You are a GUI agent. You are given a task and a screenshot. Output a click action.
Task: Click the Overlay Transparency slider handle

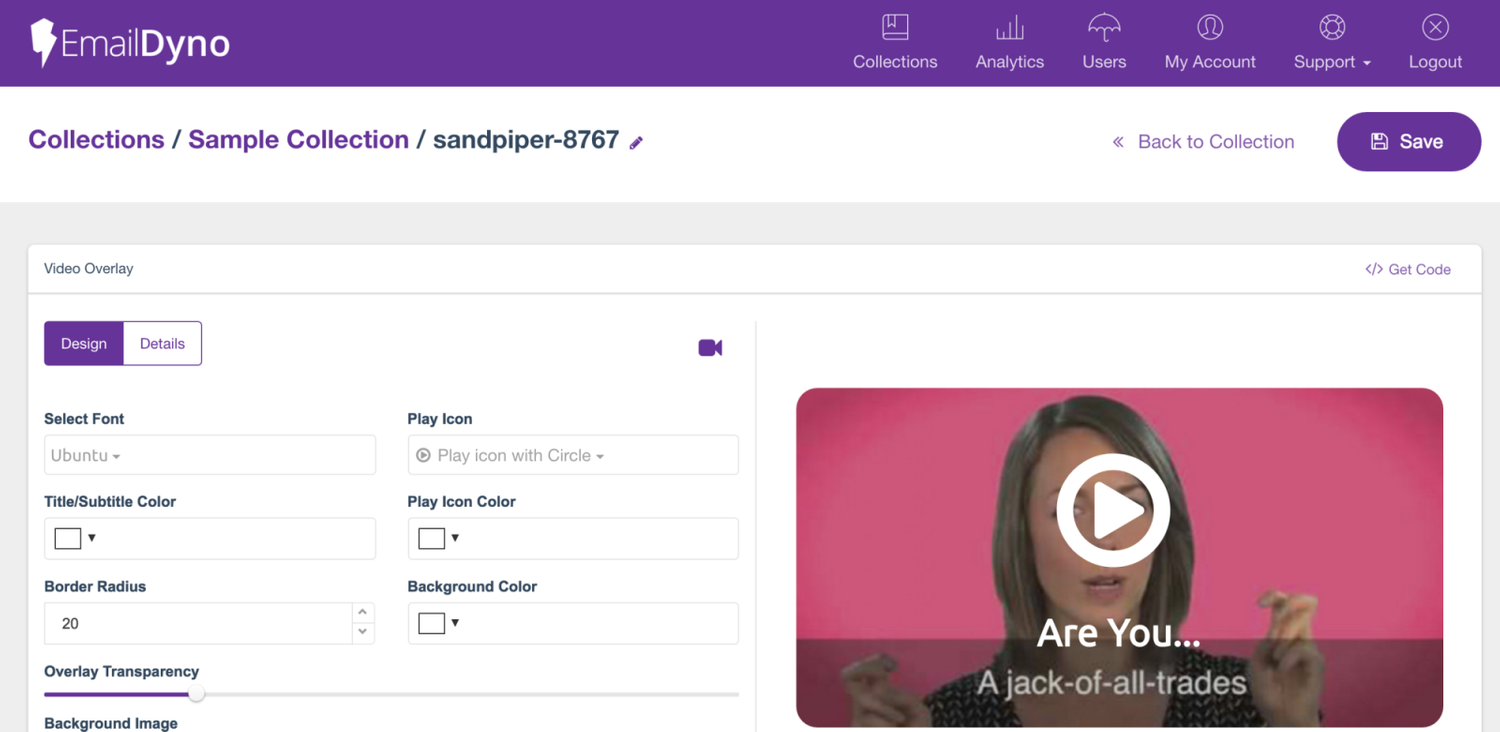click(x=197, y=694)
